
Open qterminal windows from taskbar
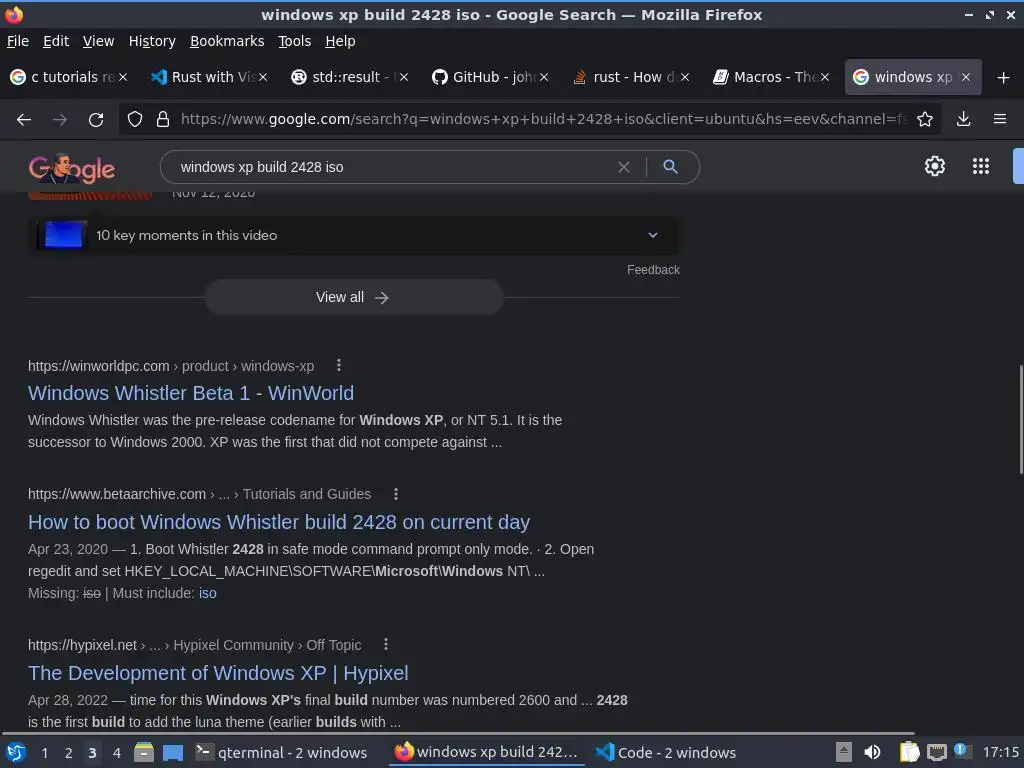(282, 753)
